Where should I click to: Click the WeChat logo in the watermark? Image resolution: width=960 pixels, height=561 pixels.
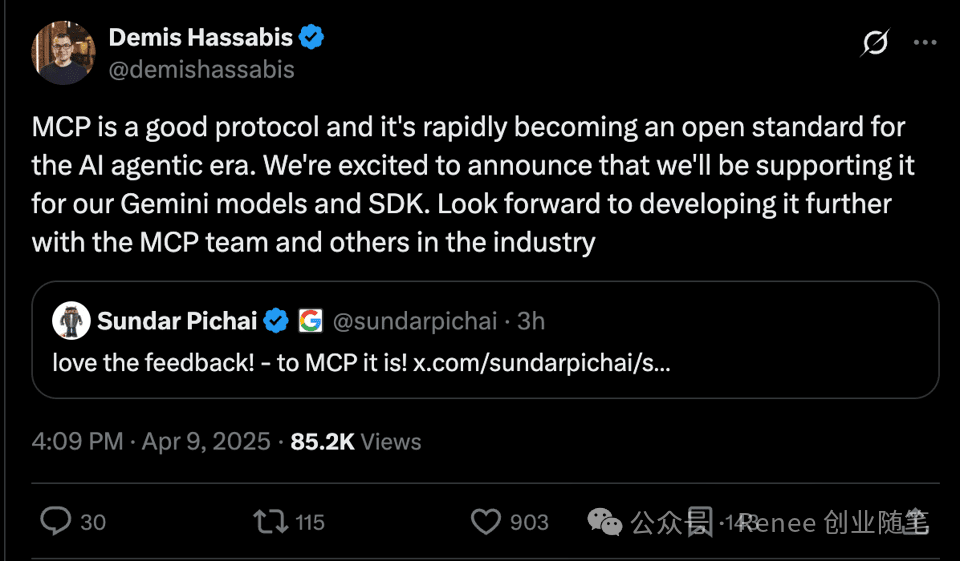point(604,521)
